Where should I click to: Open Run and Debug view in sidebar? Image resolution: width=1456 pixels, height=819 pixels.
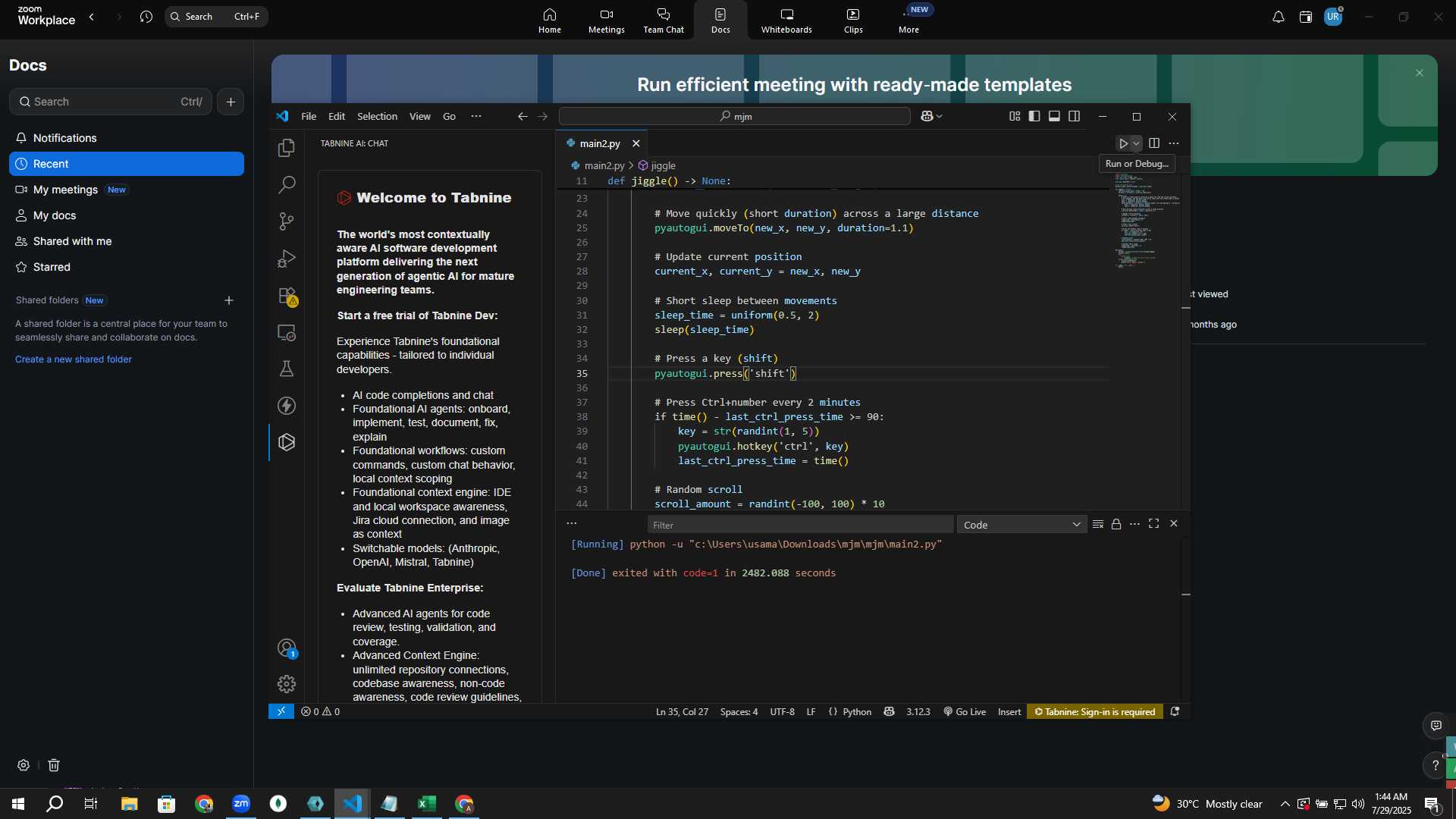[287, 259]
